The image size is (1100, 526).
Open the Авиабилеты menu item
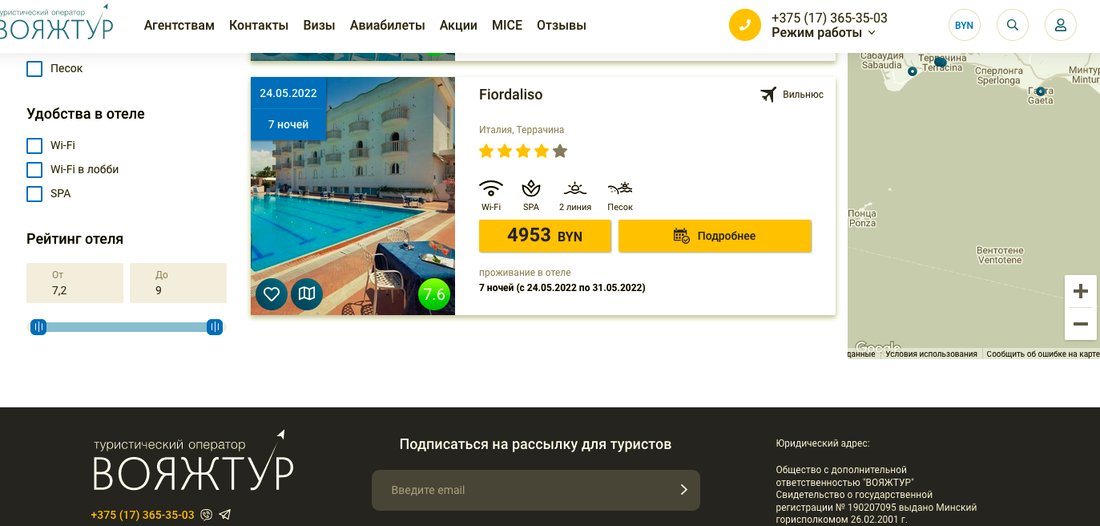click(x=387, y=25)
